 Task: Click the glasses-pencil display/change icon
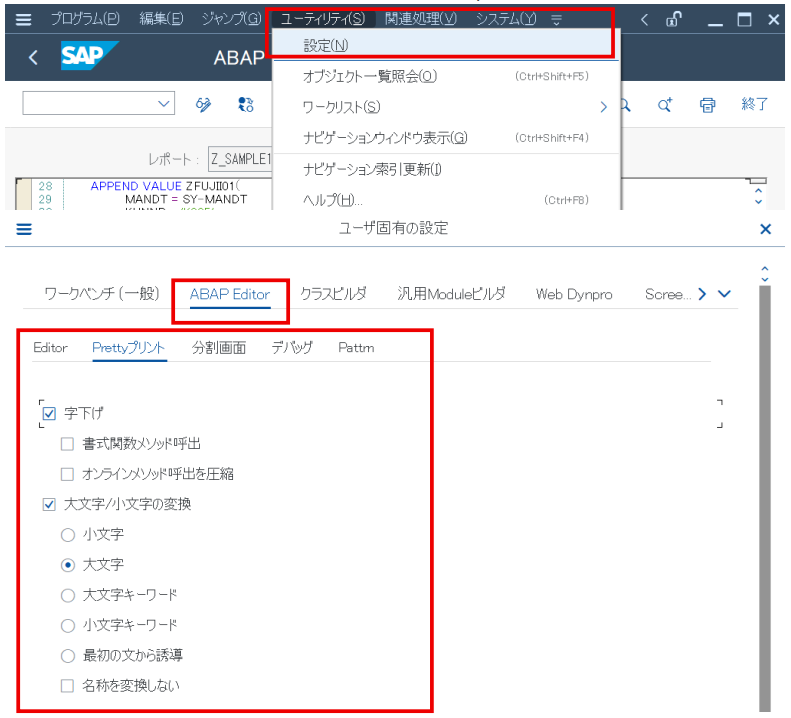[203, 104]
